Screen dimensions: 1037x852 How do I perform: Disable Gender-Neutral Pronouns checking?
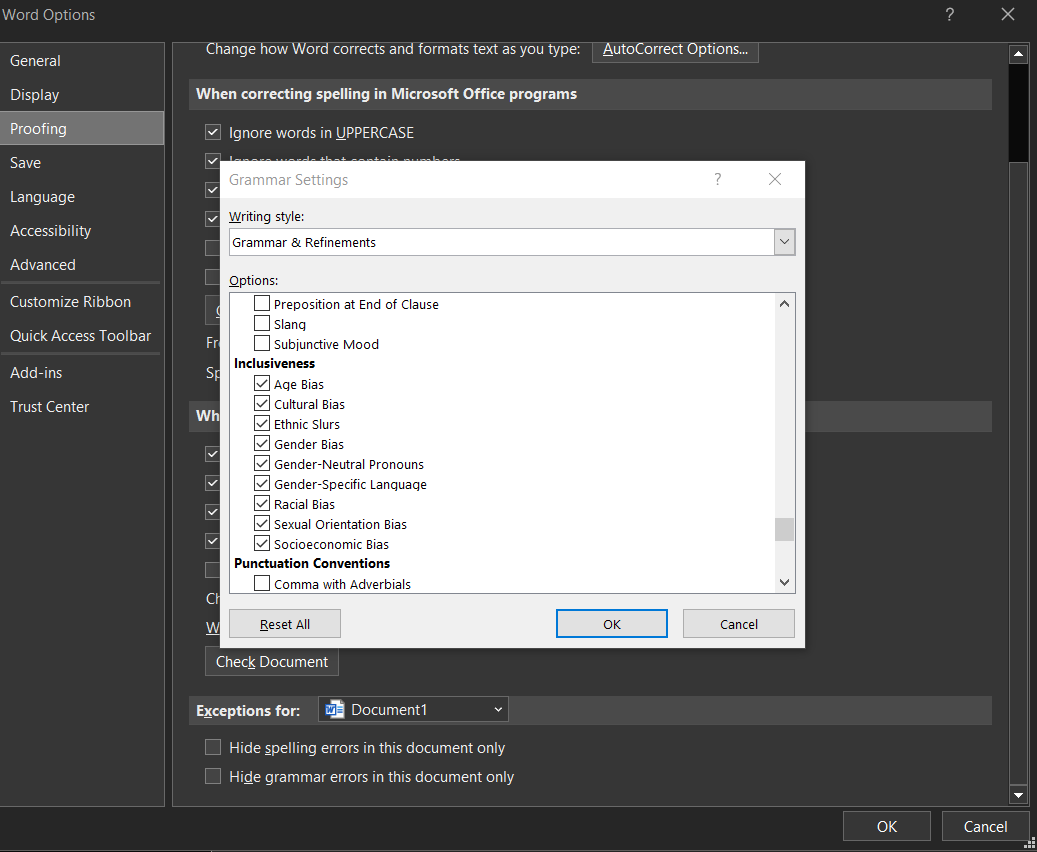point(262,463)
